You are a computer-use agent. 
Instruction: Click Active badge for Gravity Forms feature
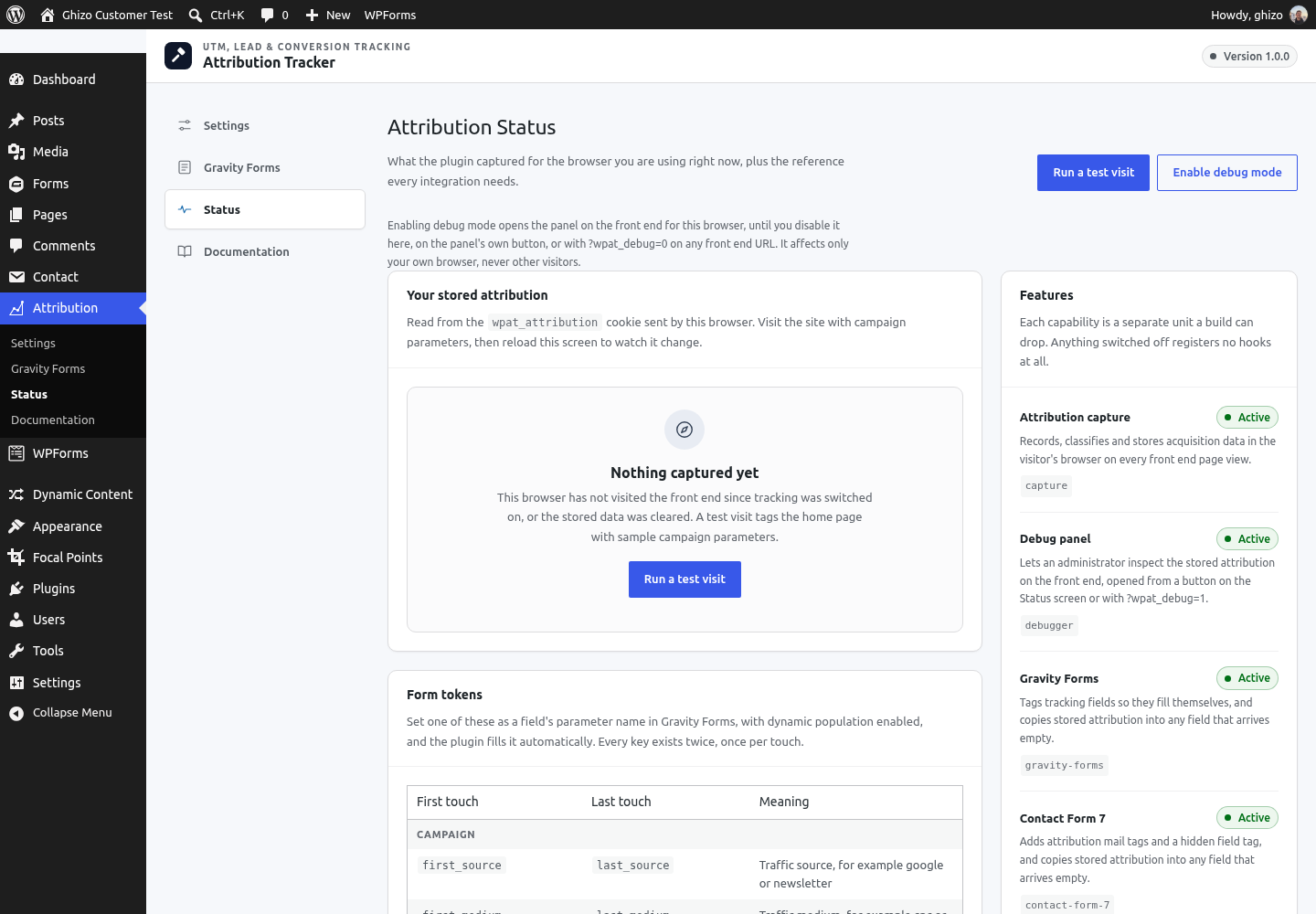tap(1247, 678)
